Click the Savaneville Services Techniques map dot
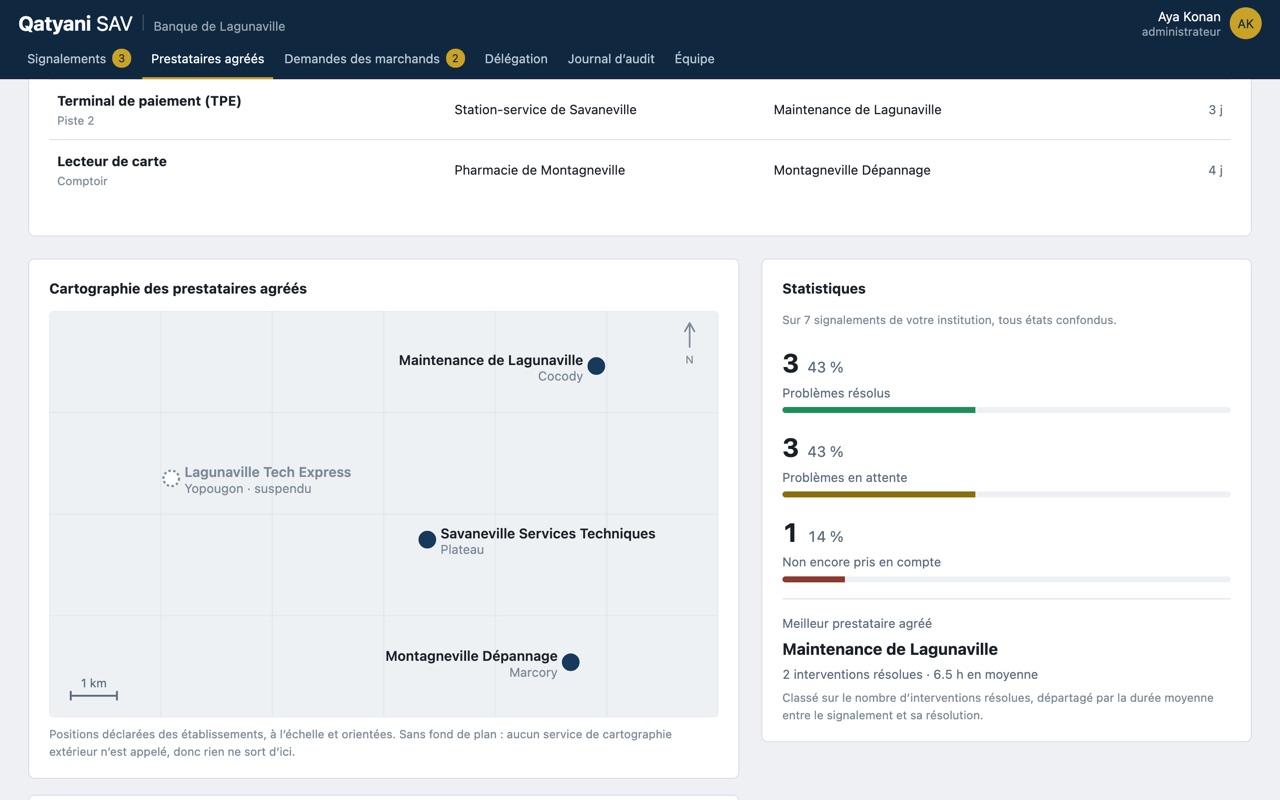1280x800 pixels. [x=427, y=540]
